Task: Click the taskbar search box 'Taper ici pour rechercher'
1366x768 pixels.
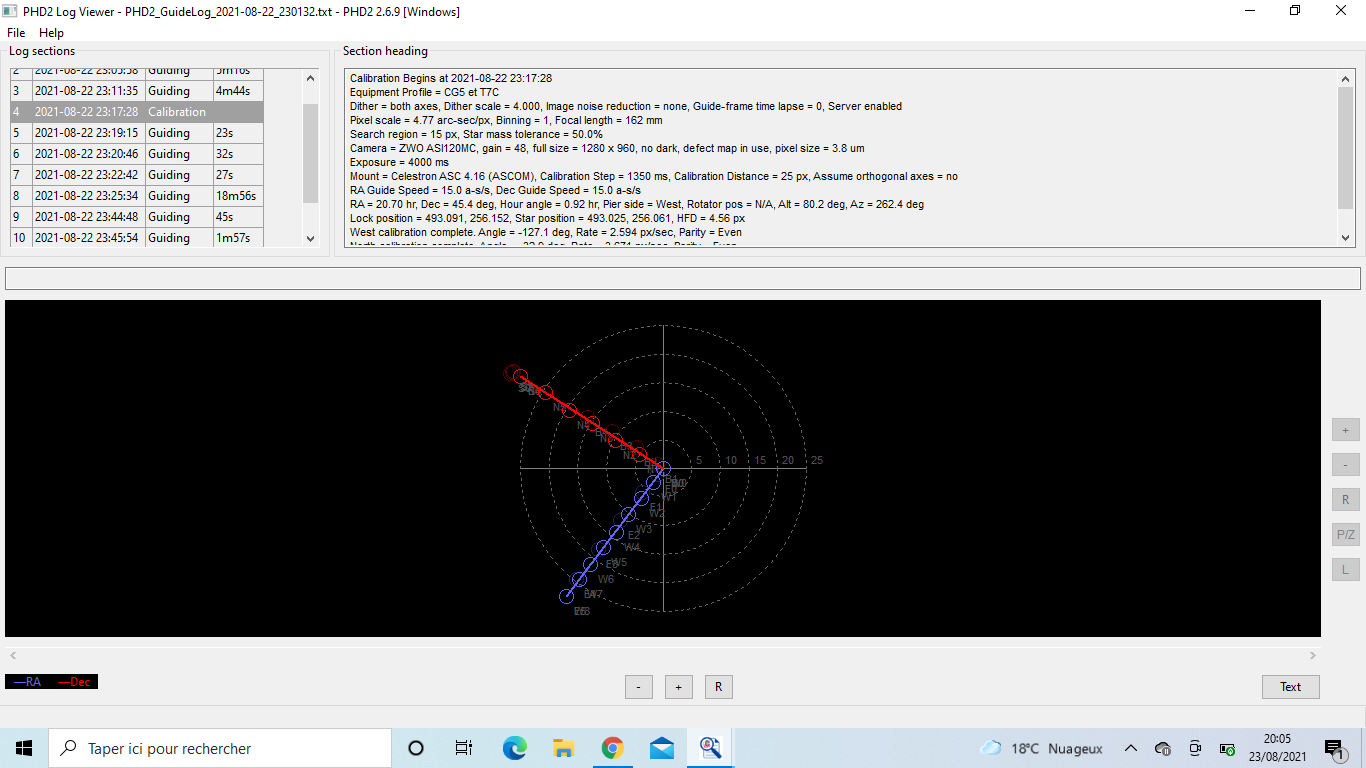Action: pos(220,748)
